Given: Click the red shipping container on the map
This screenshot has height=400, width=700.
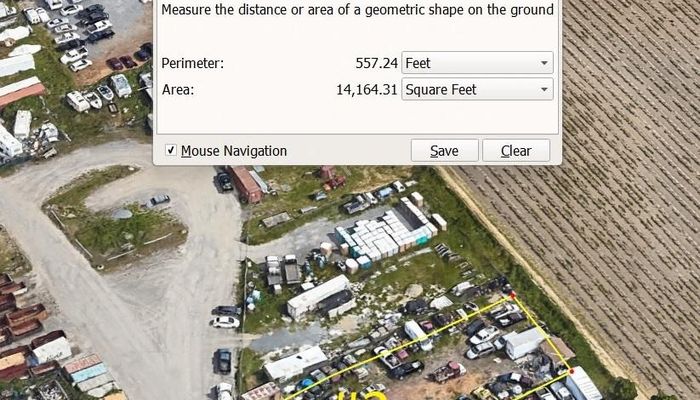Looking at the screenshot, I should (x=244, y=184).
